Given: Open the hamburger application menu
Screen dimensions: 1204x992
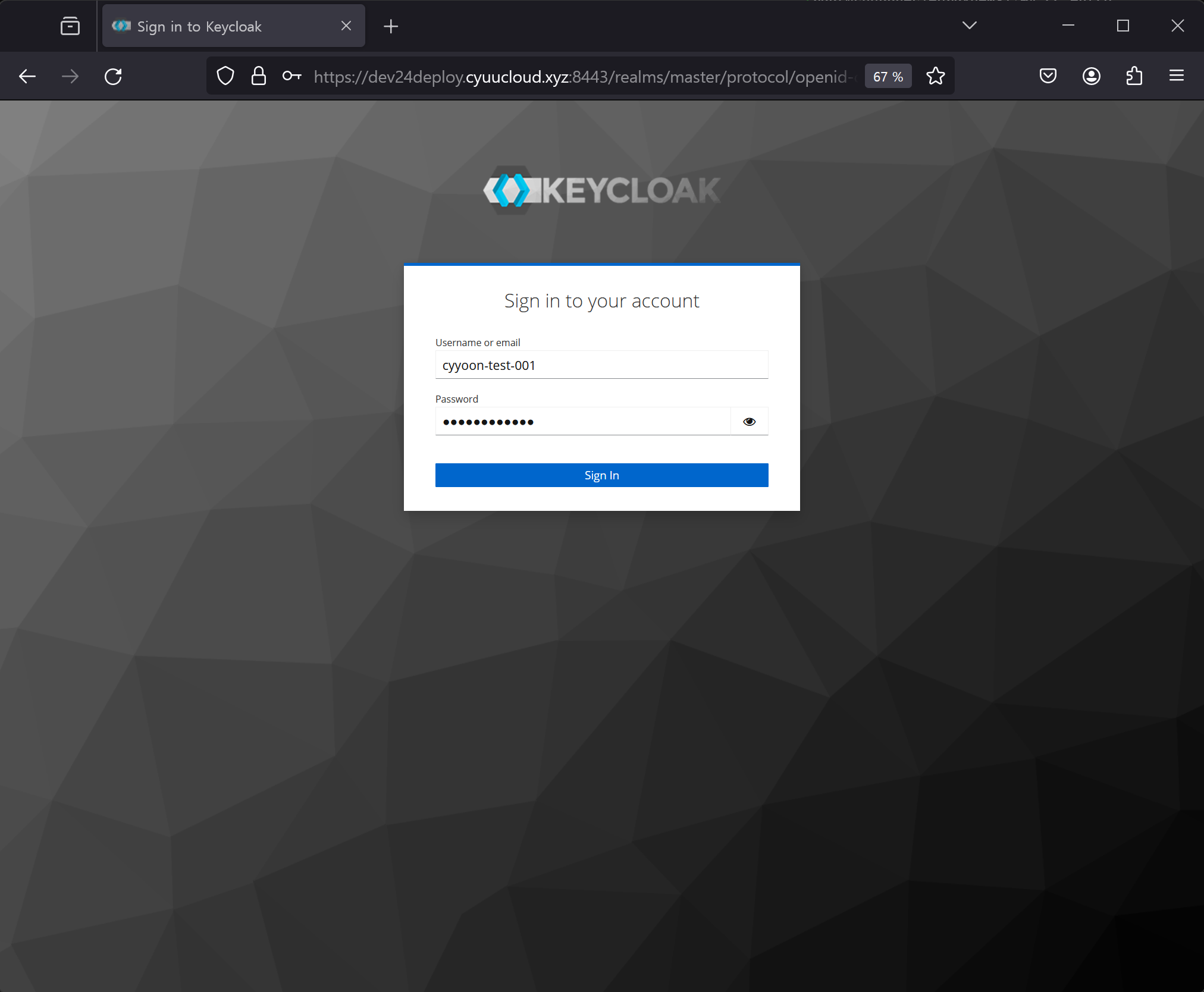Looking at the screenshot, I should (1177, 76).
